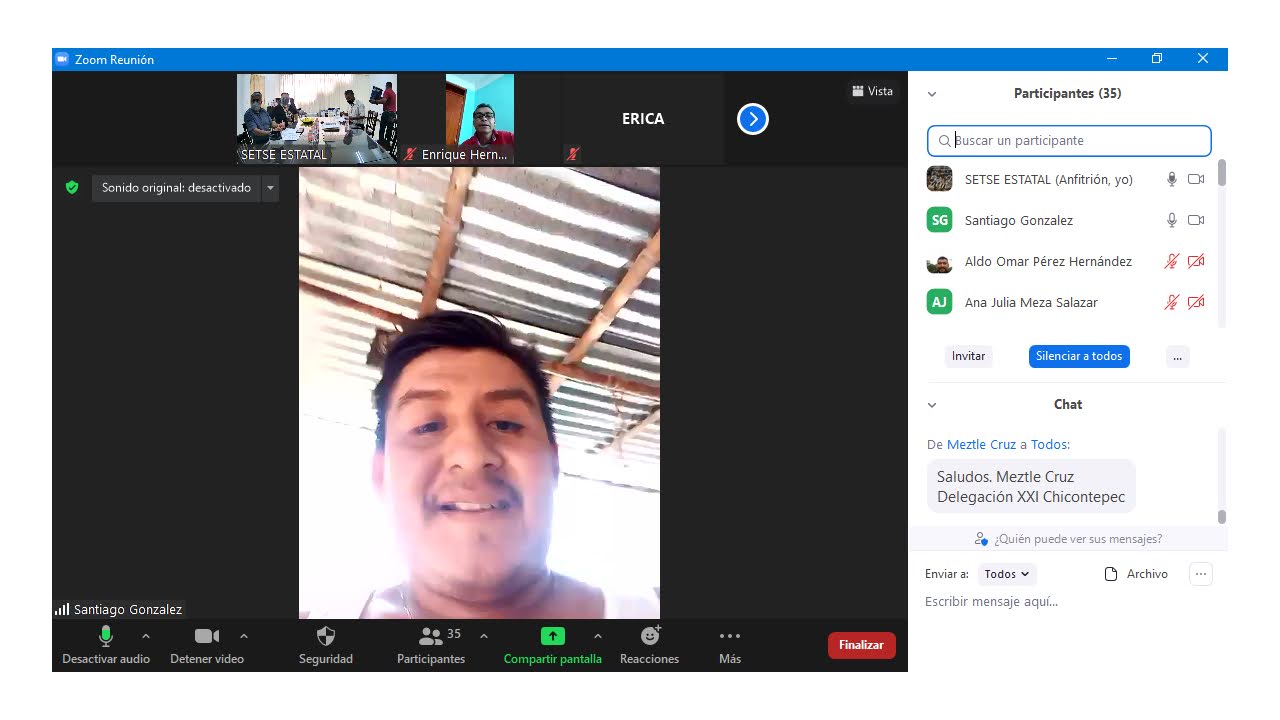1280x720 pixels.
Task: Change layout with Vista button
Action: (873, 91)
